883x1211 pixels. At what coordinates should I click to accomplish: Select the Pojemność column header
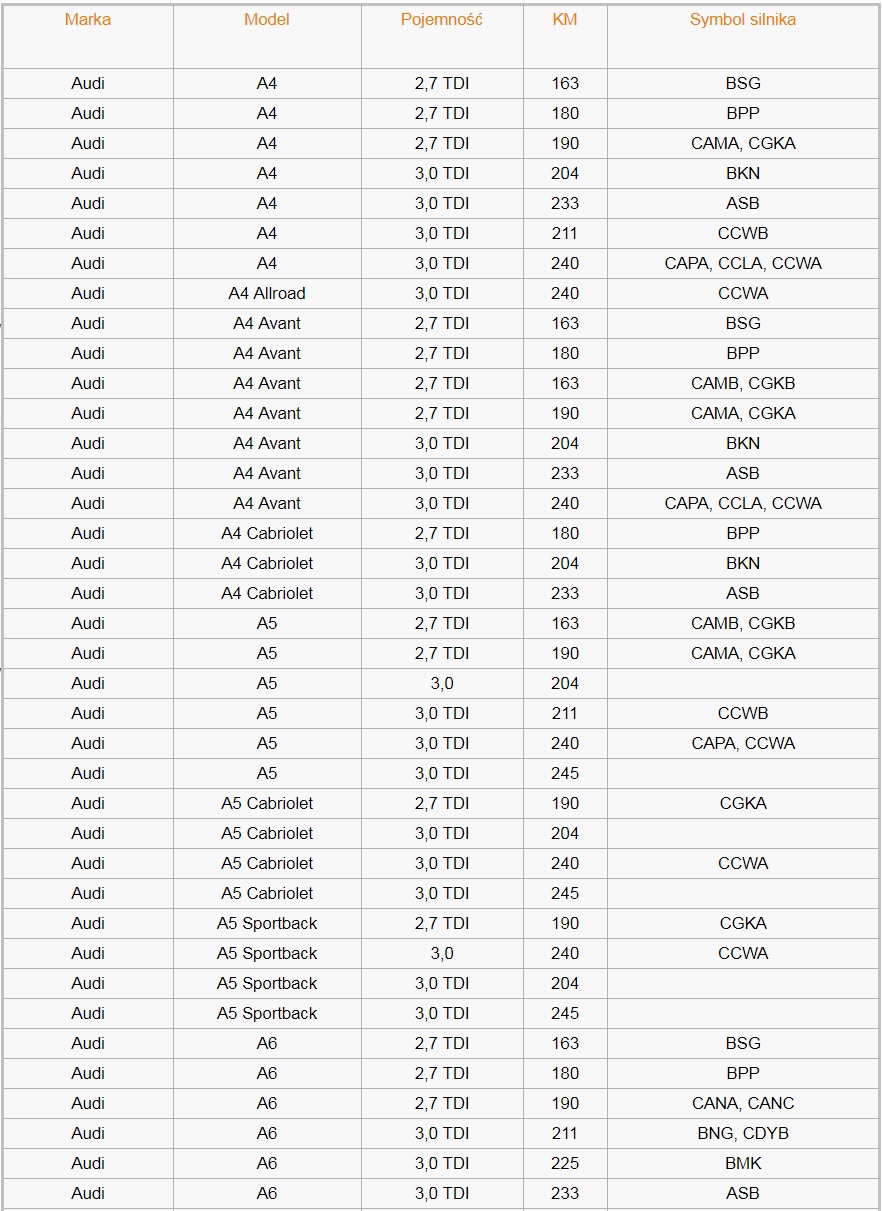[442, 20]
